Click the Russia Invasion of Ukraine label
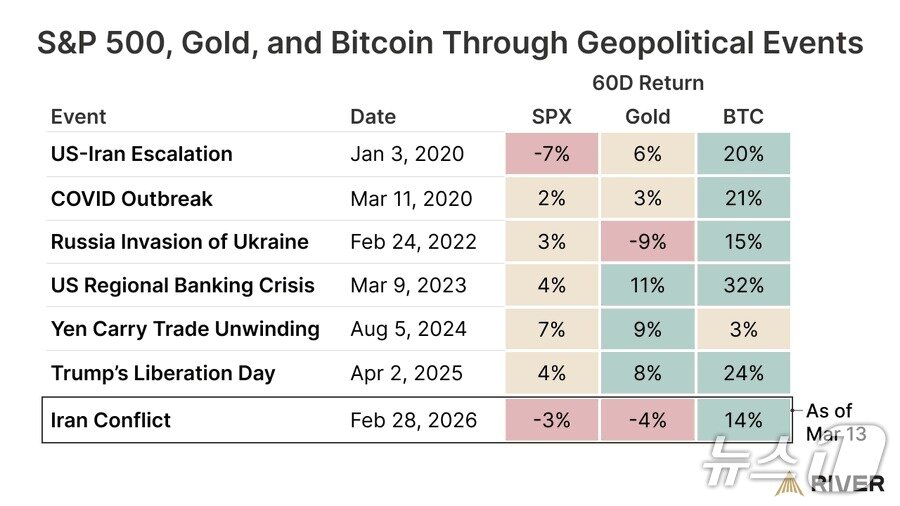The height and width of the screenshot is (506, 900). (179, 242)
